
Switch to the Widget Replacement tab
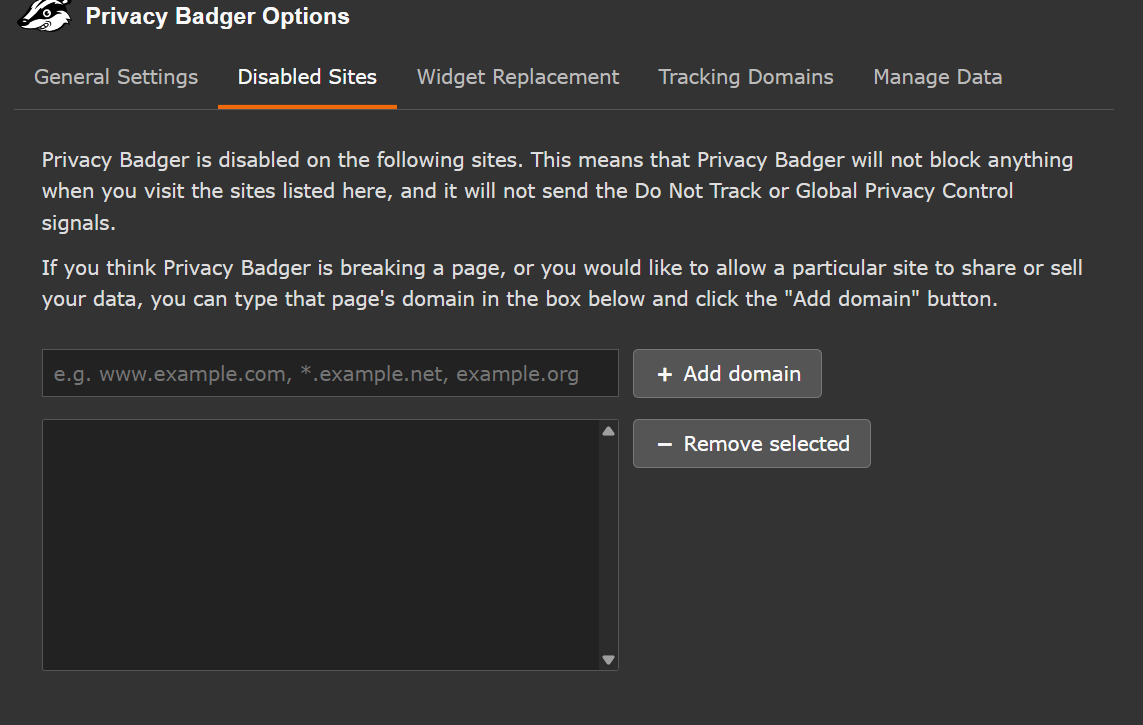pyautogui.click(x=518, y=77)
